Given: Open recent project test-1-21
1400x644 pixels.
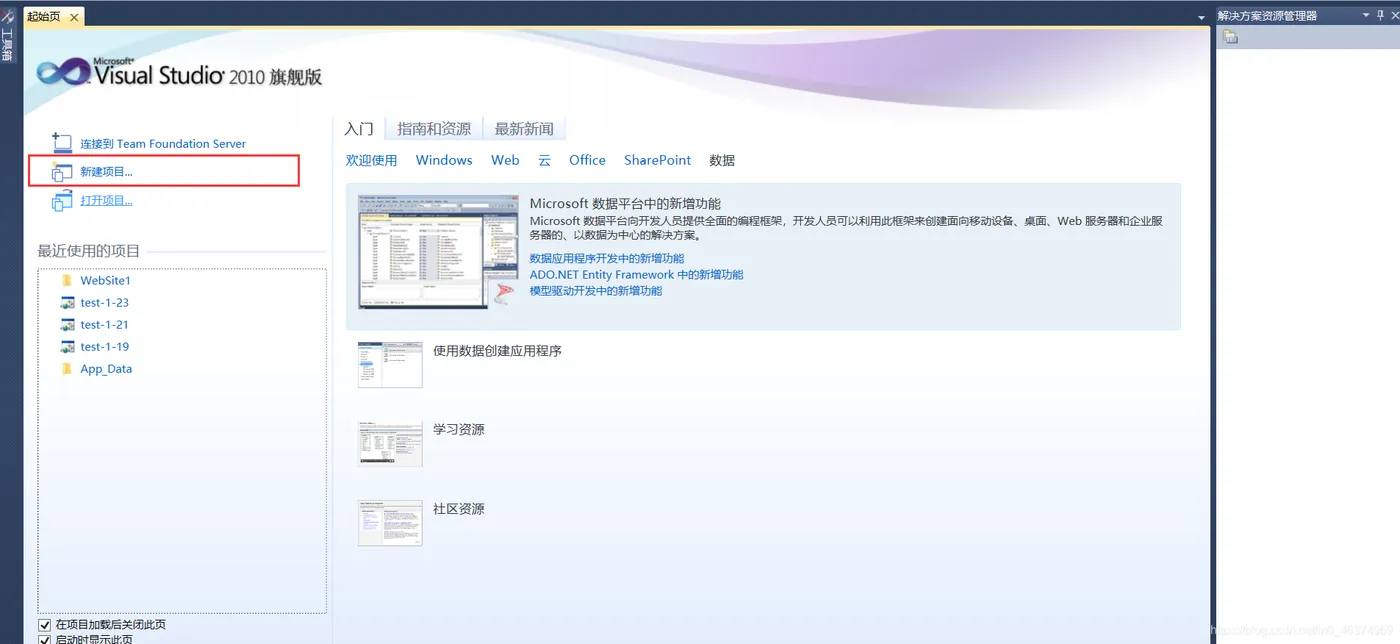Looking at the screenshot, I should [x=105, y=325].
